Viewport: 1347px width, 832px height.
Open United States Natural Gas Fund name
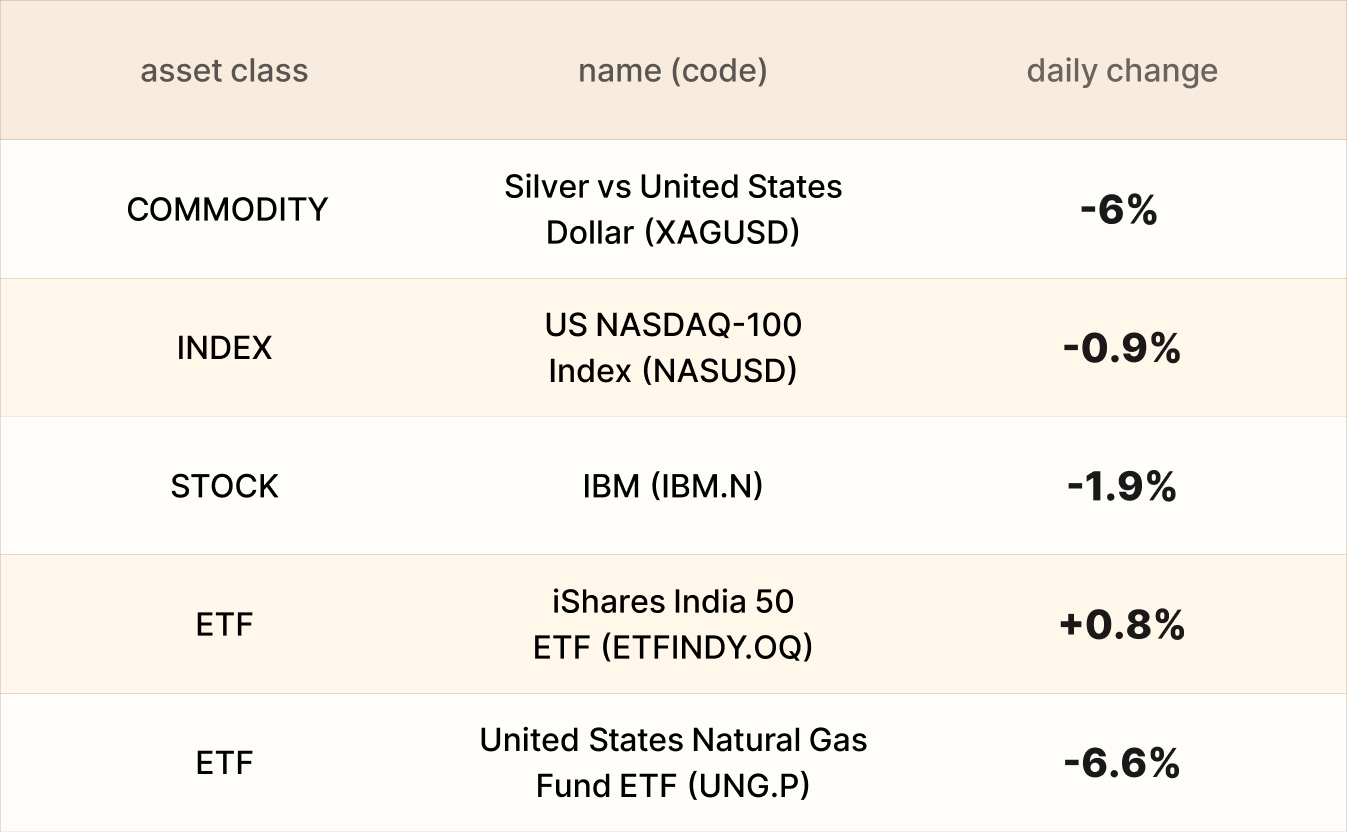pyautogui.click(x=673, y=762)
